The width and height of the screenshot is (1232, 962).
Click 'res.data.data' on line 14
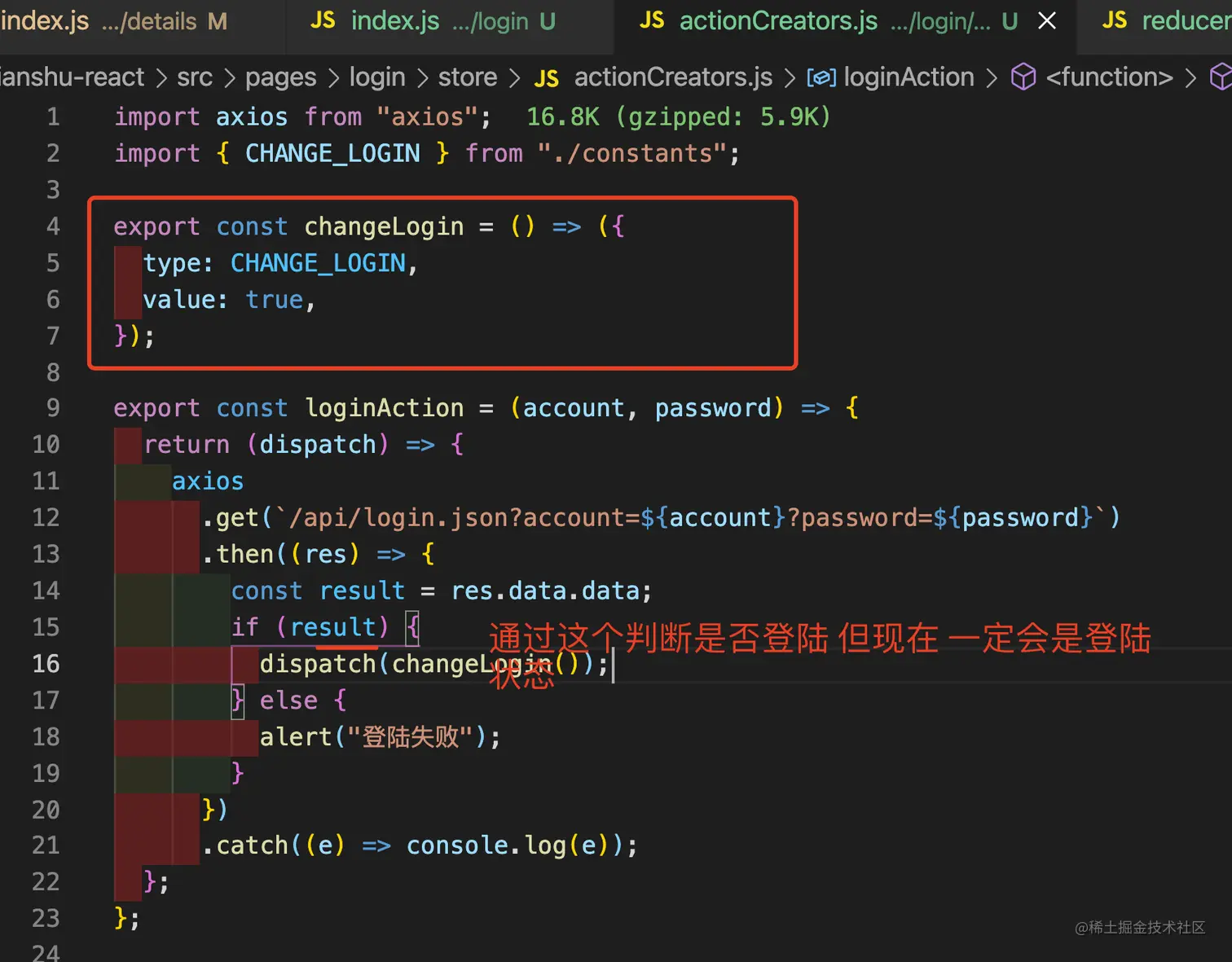[545, 591]
